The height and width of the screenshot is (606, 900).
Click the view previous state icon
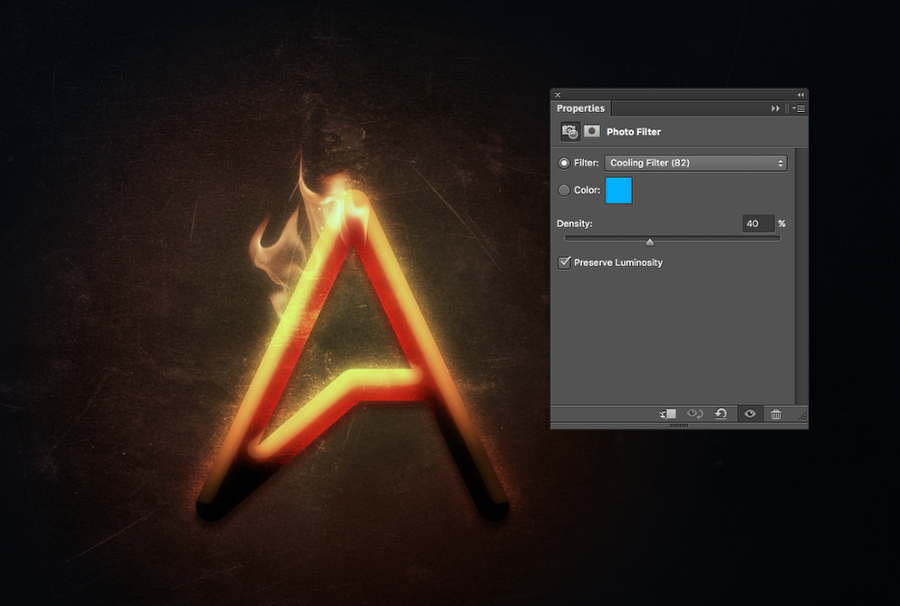(695, 414)
